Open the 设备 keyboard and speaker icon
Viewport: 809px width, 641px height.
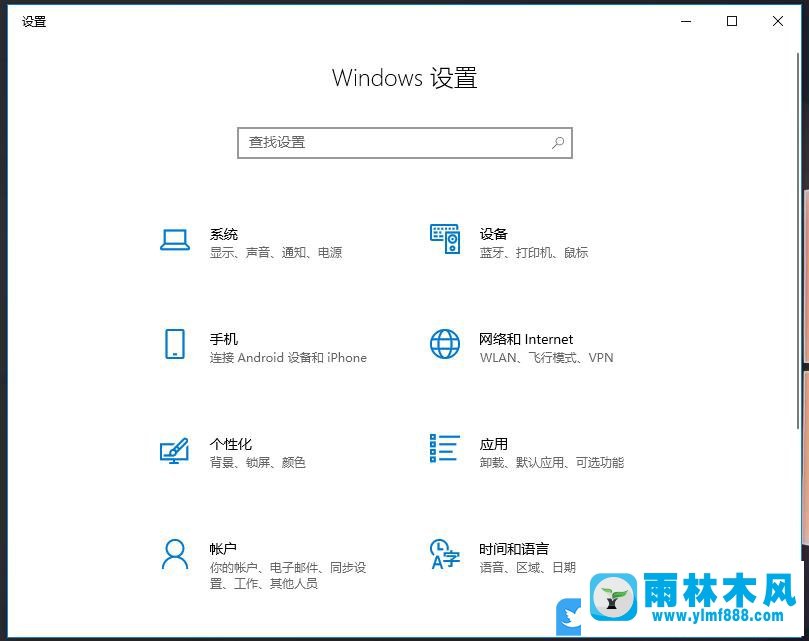pos(445,239)
